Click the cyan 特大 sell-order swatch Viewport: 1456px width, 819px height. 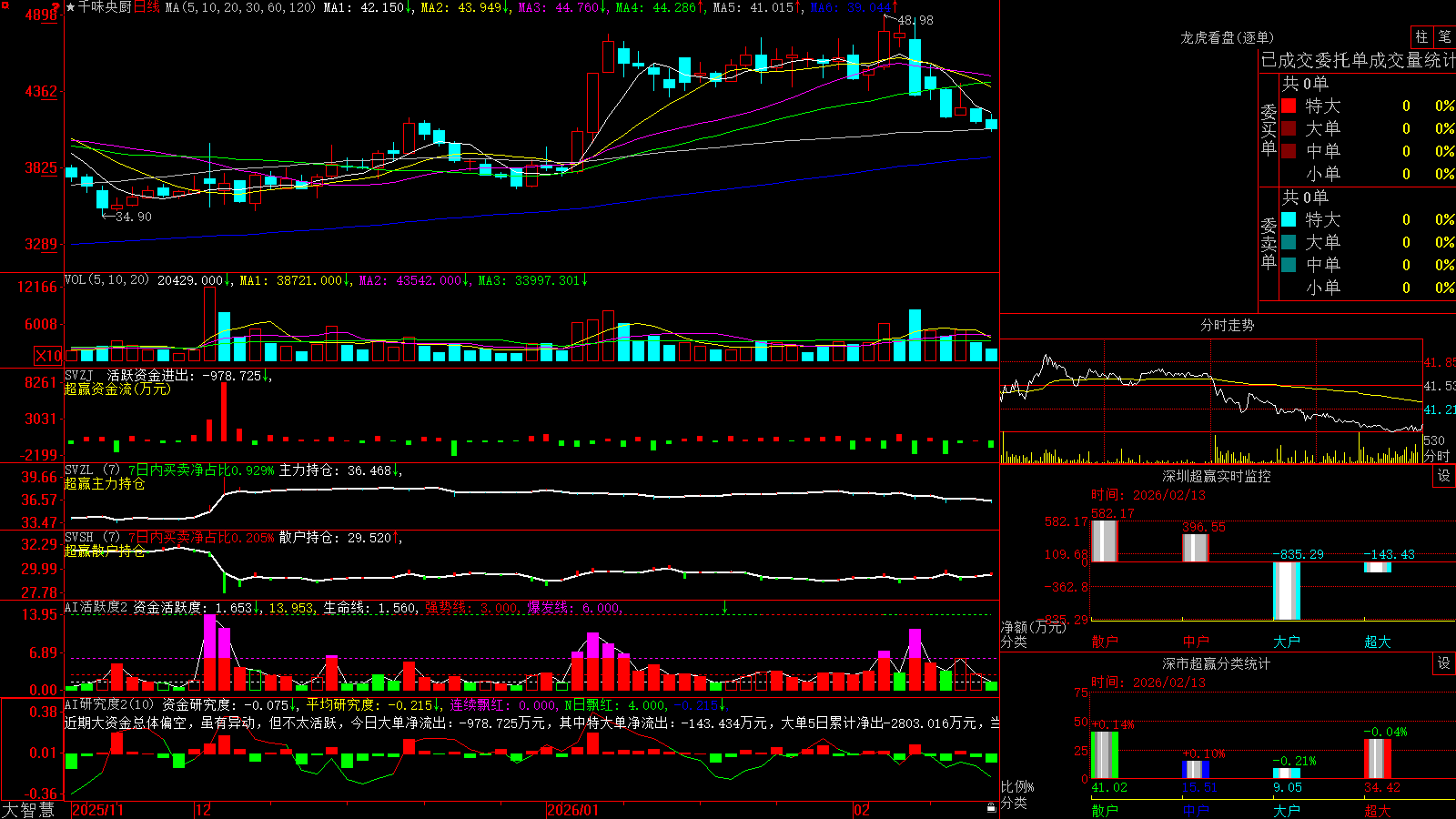(1289, 219)
